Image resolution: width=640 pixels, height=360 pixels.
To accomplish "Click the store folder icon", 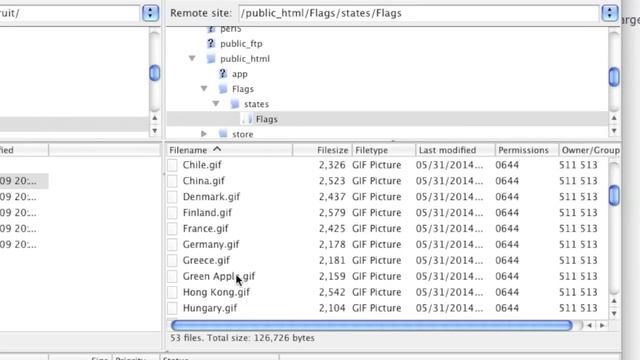I will point(223,134).
